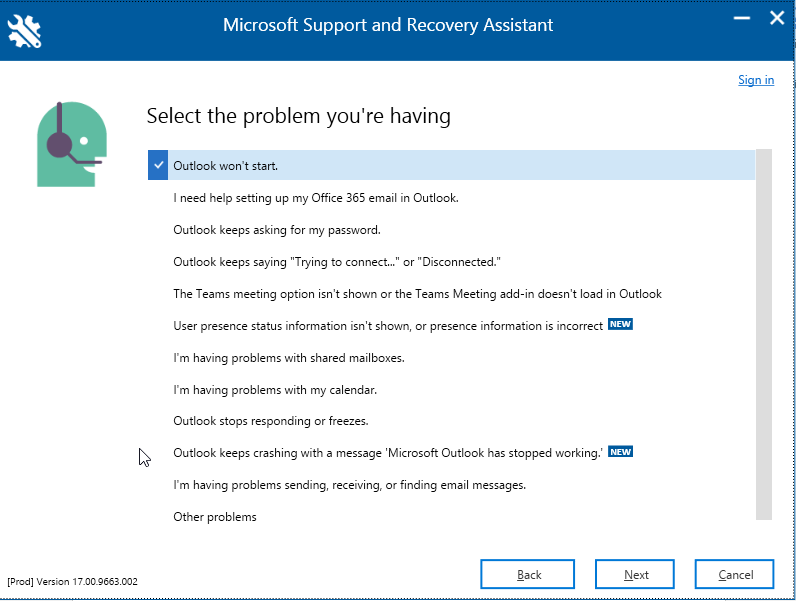
Task: Choose 'Outlook stops responding or freezes'
Action: [x=271, y=421]
